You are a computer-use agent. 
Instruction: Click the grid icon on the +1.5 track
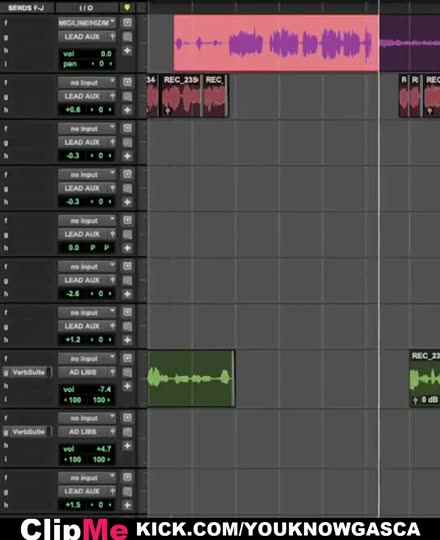[x=127, y=491]
